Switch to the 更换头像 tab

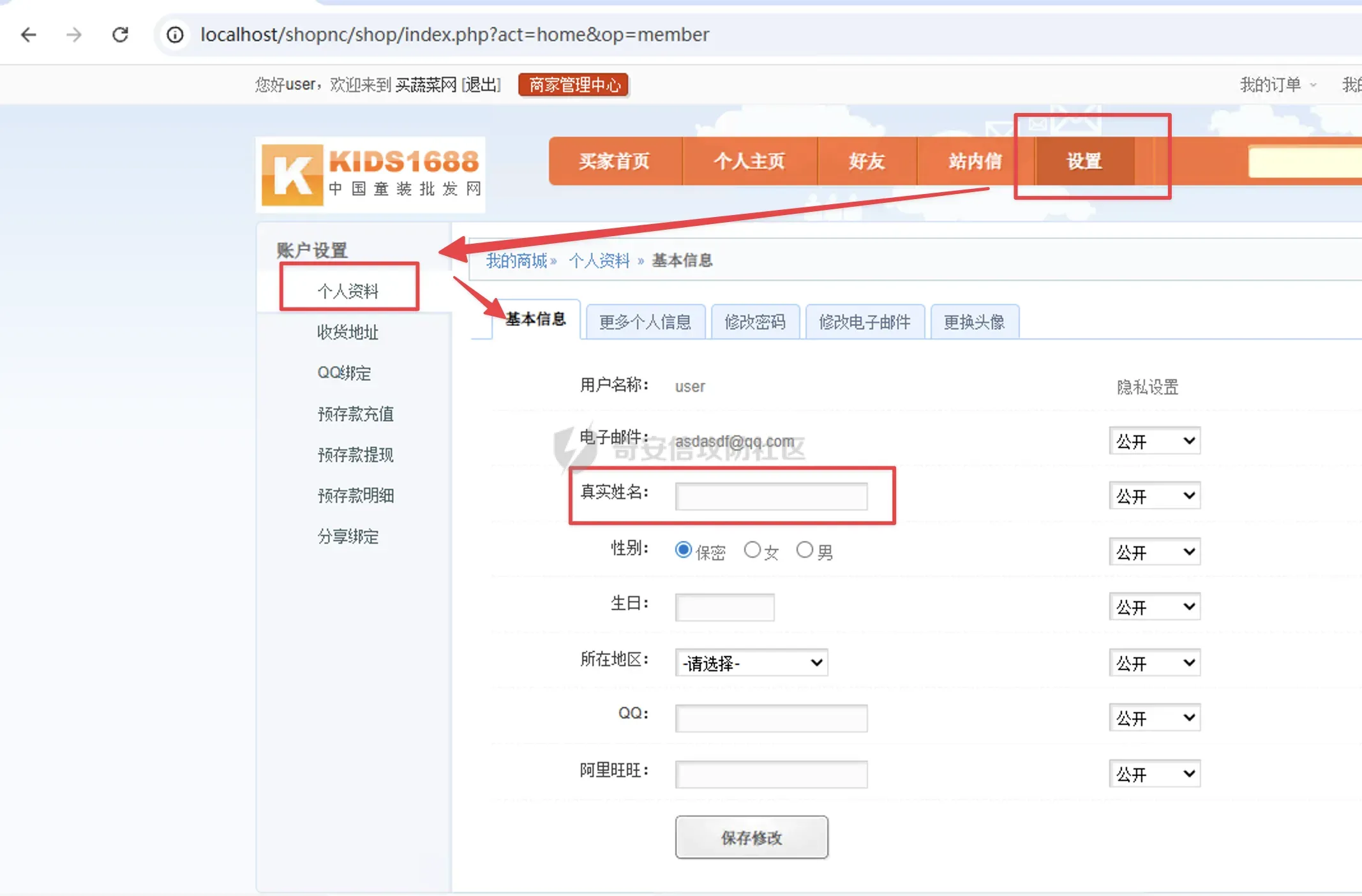[975, 322]
